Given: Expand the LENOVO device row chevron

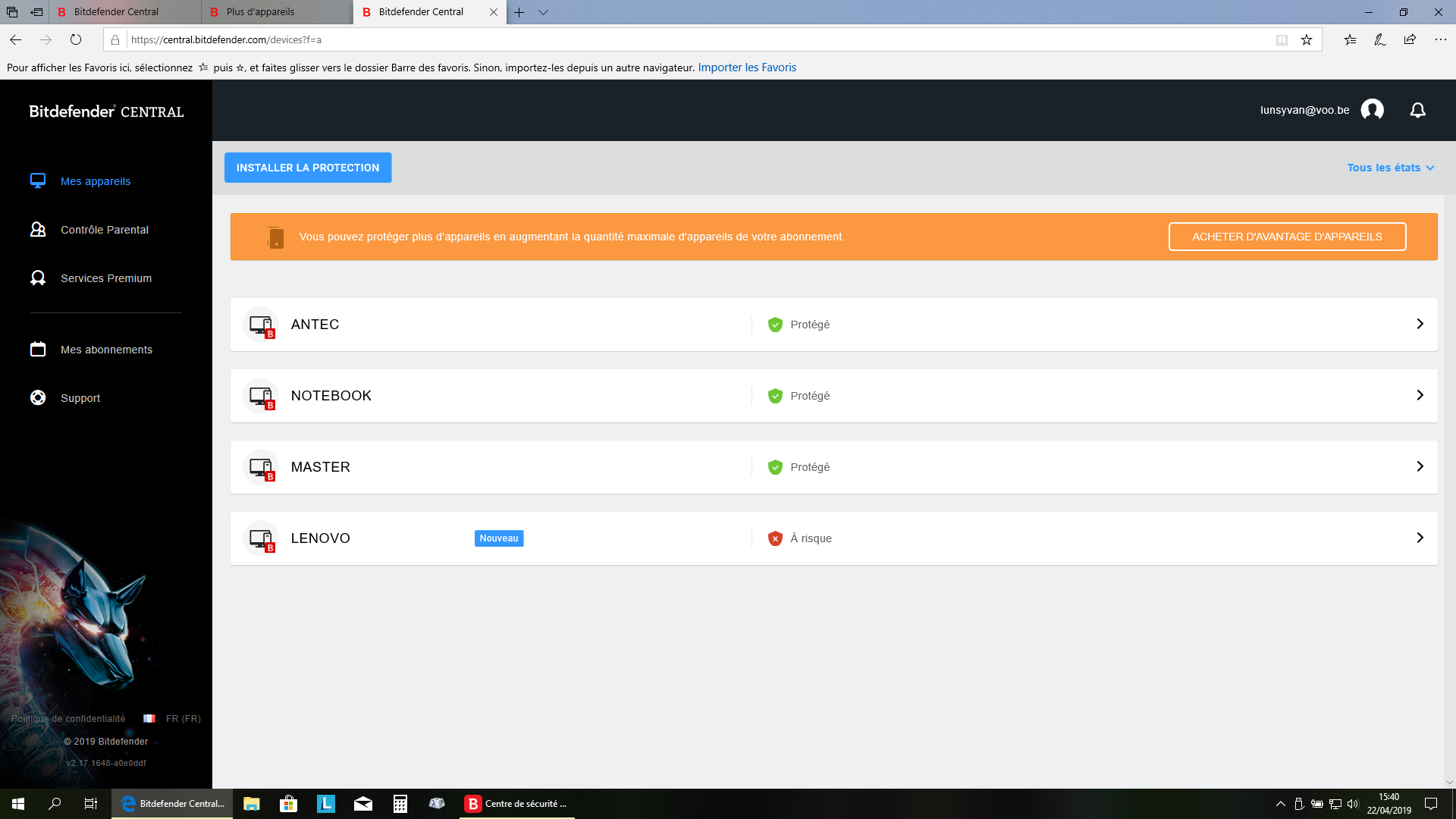Looking at the screenshot, I should [x=1420, y=538].
